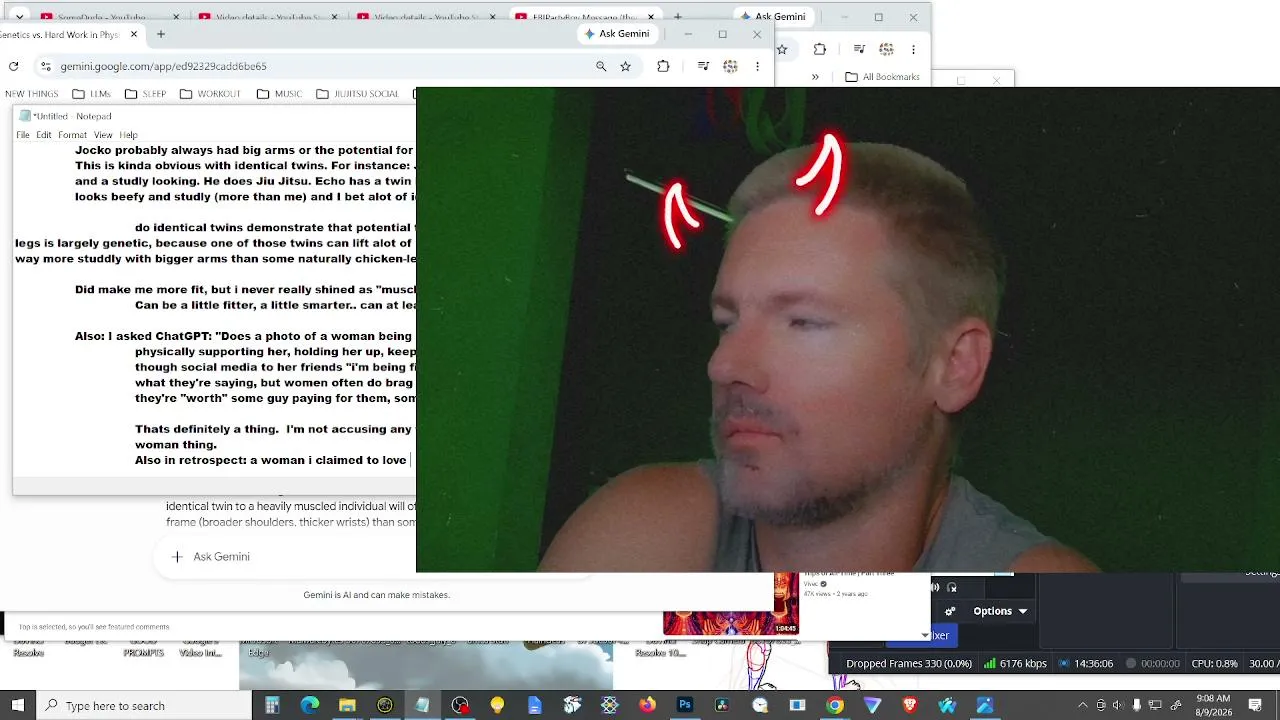The image size is (1280, 720).
Task: Open the JIUJITSU SOCIAL bookmarks folder
Action: [358, 94]
